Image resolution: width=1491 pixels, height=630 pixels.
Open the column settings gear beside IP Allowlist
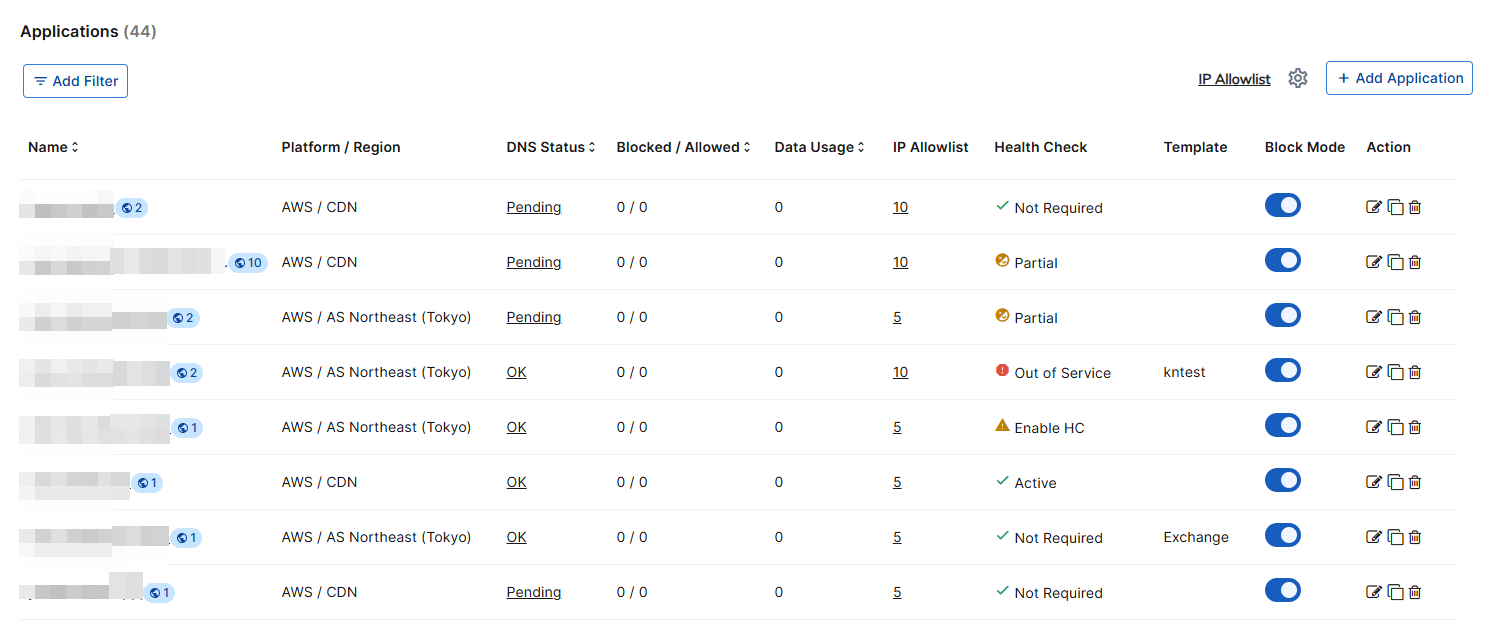[x=1297, y=76]
